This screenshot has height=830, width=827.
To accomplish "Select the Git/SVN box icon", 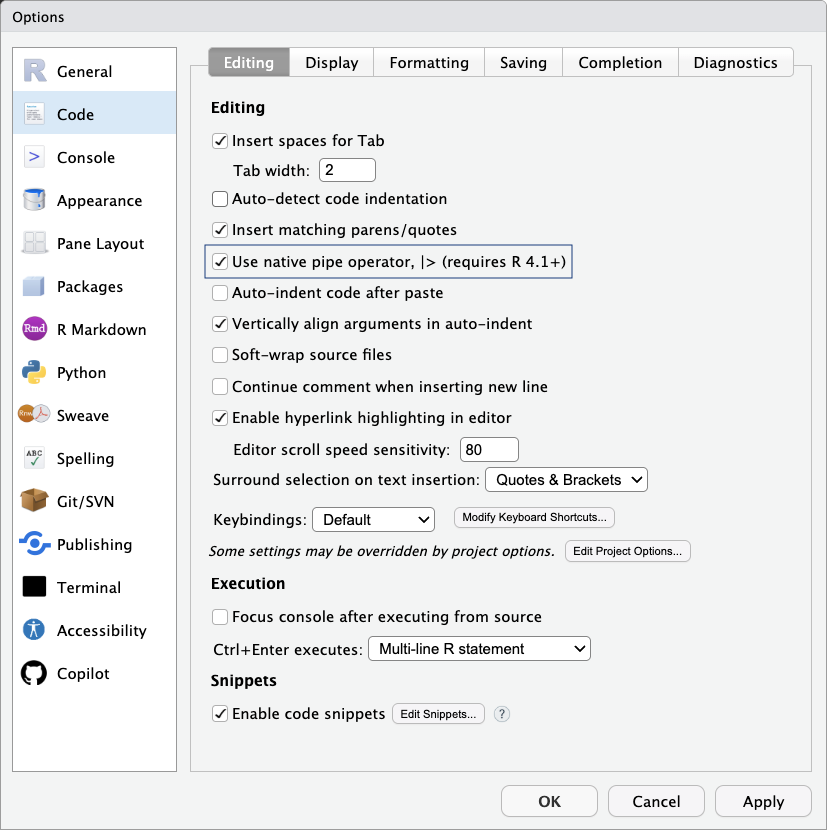I will (35, 501).
